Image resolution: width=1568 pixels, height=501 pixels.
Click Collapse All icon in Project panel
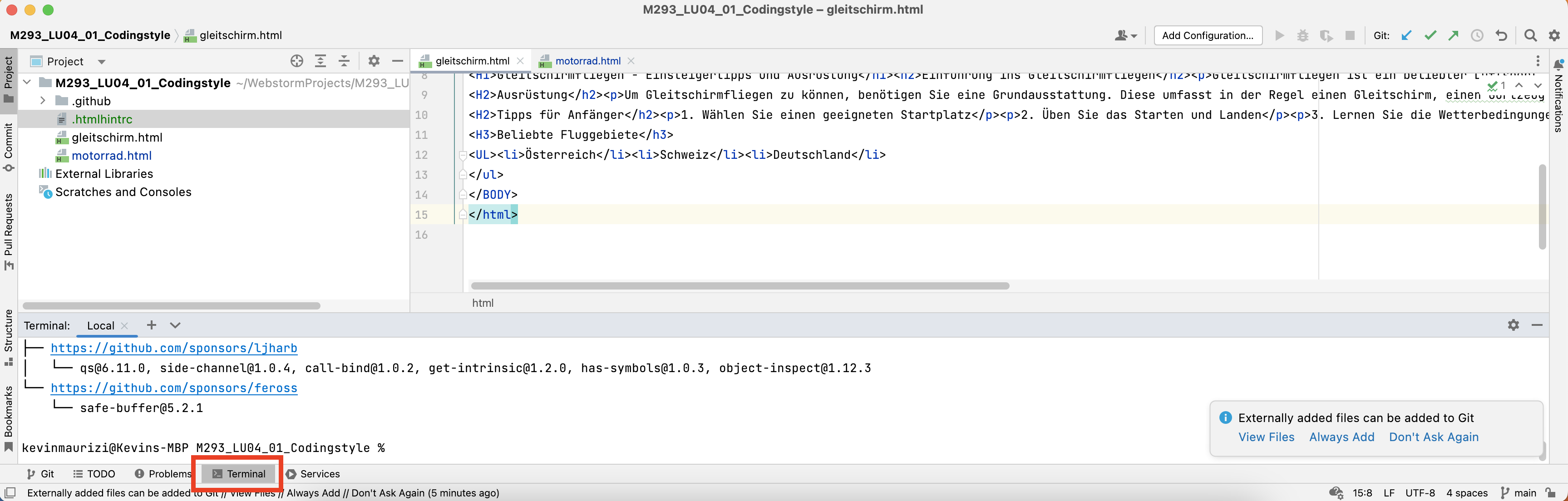[344, 61]
